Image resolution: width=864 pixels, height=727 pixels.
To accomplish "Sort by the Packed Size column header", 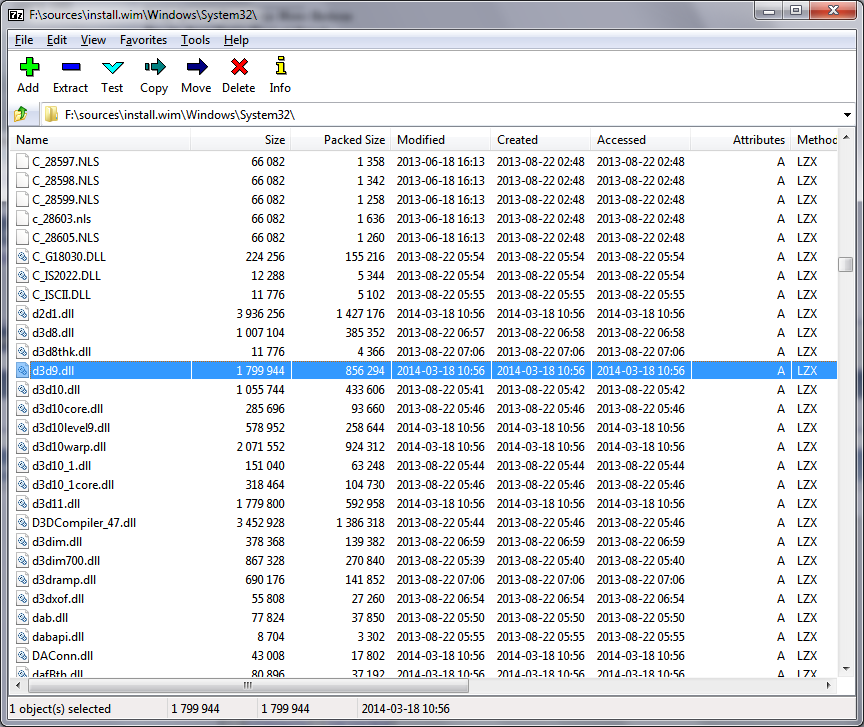I will [x=340, y=140].
